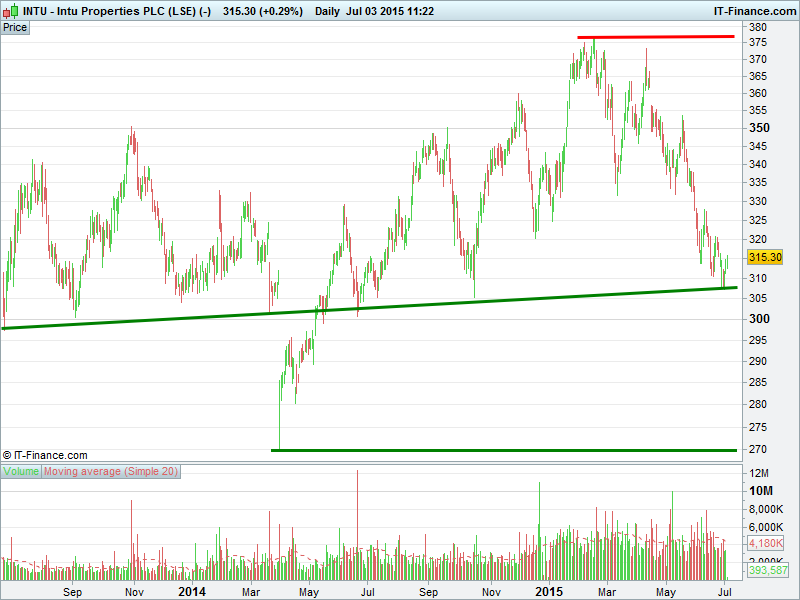
Task: Click the 300 level on price axis
Action: point(760,319)
